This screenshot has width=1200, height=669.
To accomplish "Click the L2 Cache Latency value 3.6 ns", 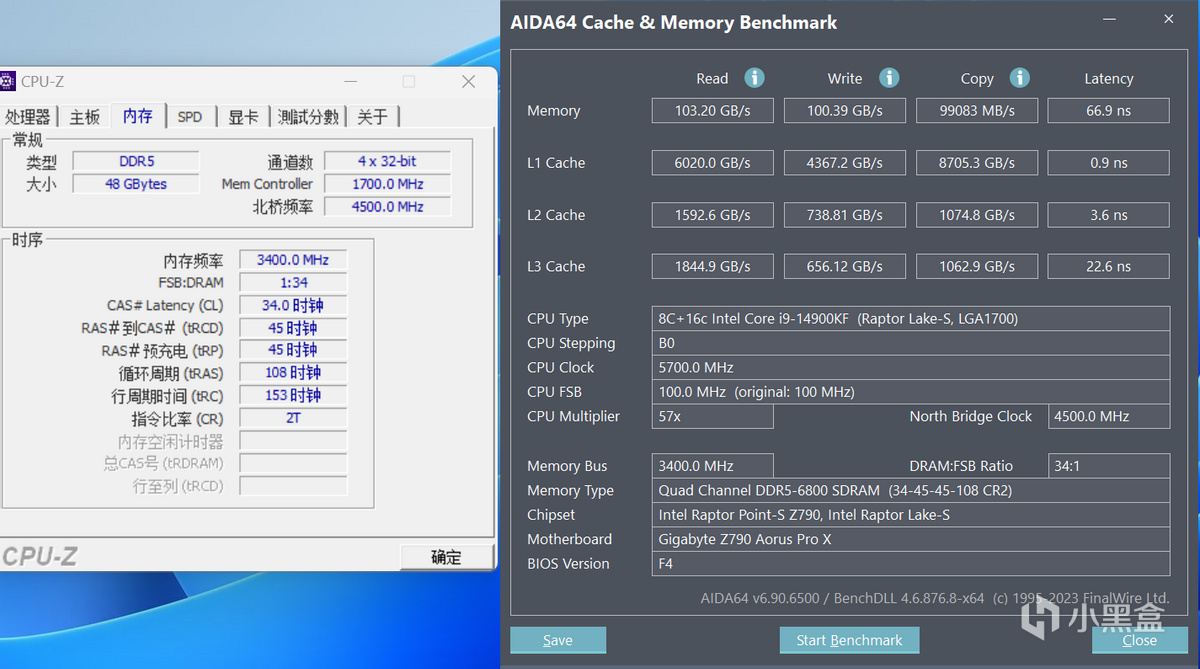I will coord(1108,215).
